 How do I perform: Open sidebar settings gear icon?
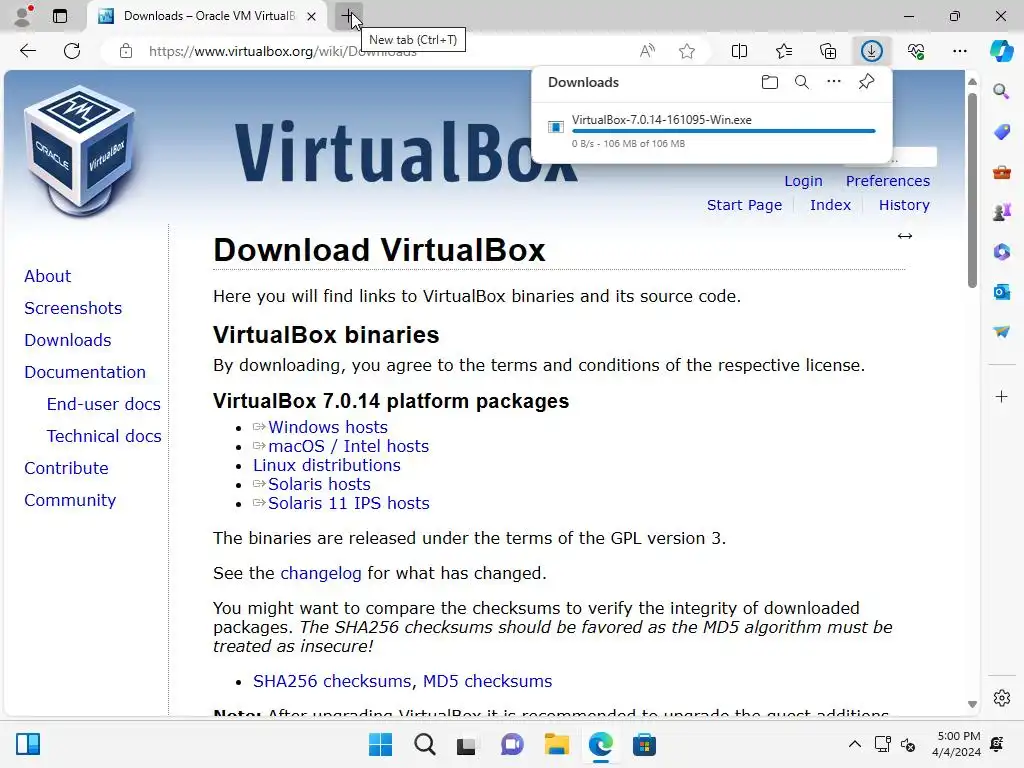[x=1002, y=698]
